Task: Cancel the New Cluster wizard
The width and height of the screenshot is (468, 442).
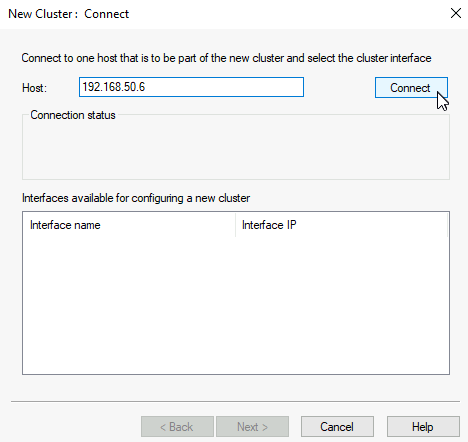Action: (337, 427)
